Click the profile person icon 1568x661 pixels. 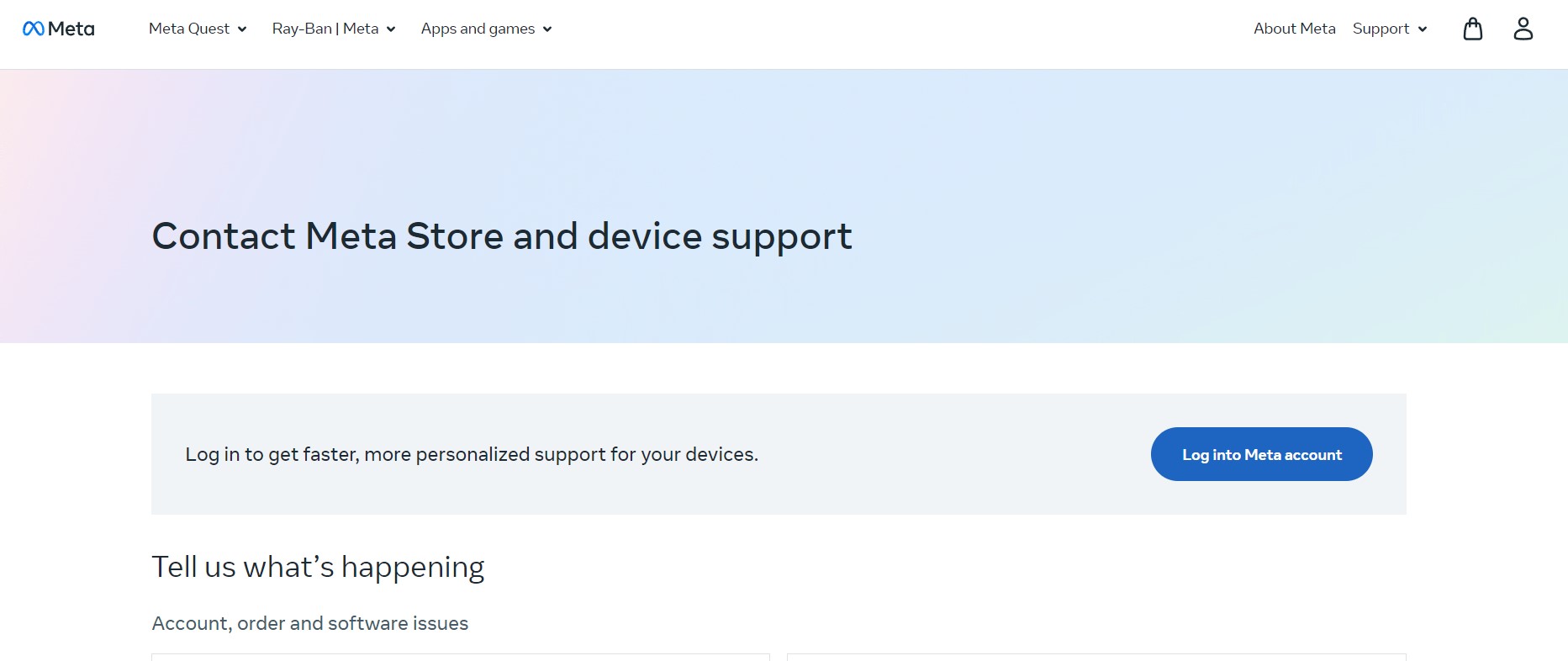(1523, 29)
